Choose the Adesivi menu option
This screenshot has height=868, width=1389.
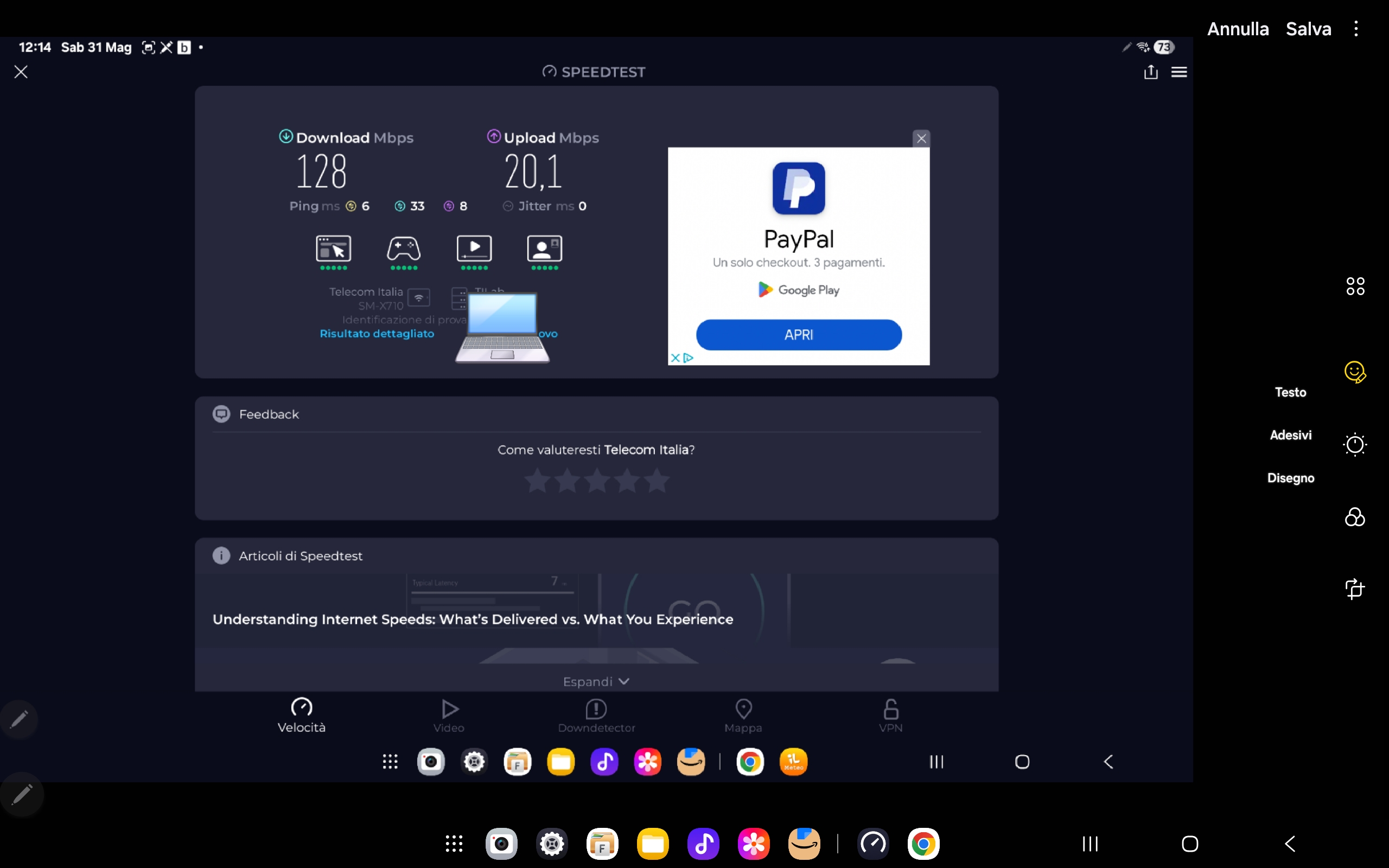[1290, 435]
